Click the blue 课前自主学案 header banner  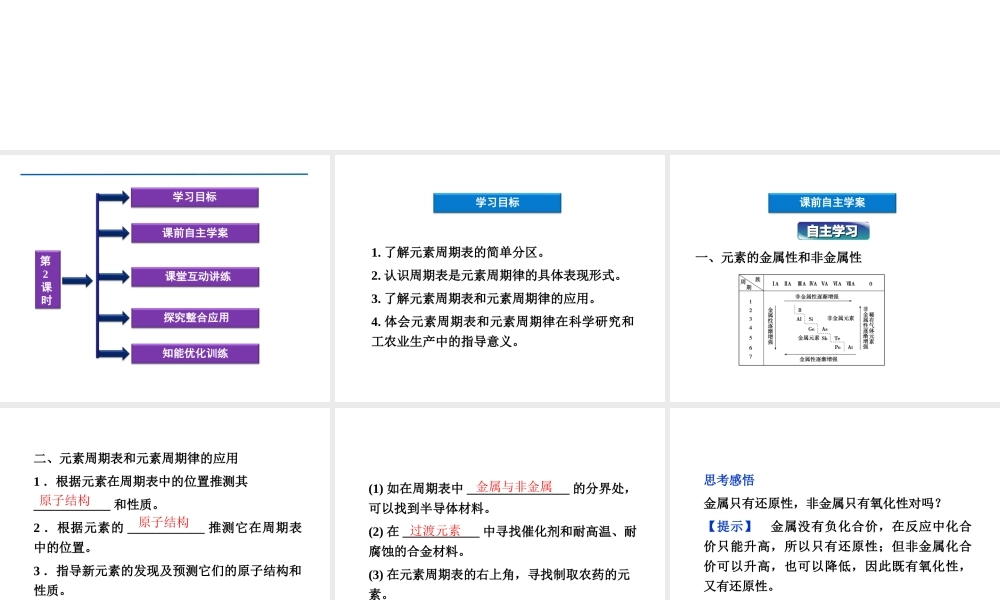click(x=832, y=203)
